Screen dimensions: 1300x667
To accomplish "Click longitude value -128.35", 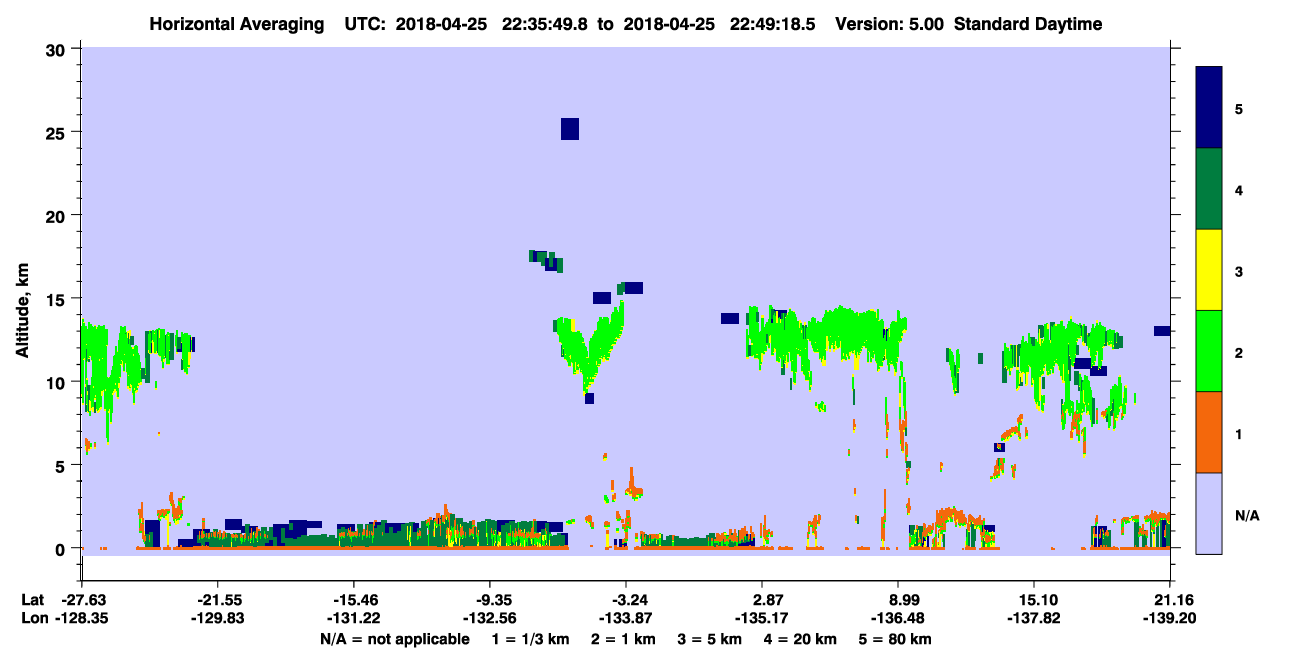I will 82,618.
